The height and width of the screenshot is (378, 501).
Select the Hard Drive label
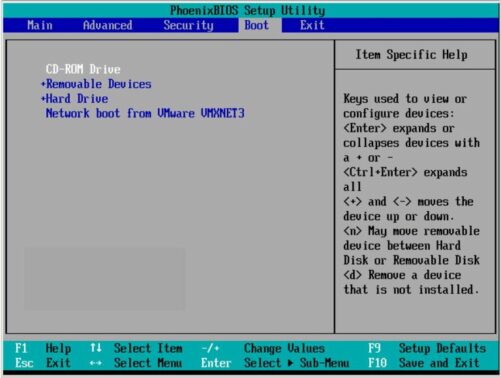tap(77, 99)
